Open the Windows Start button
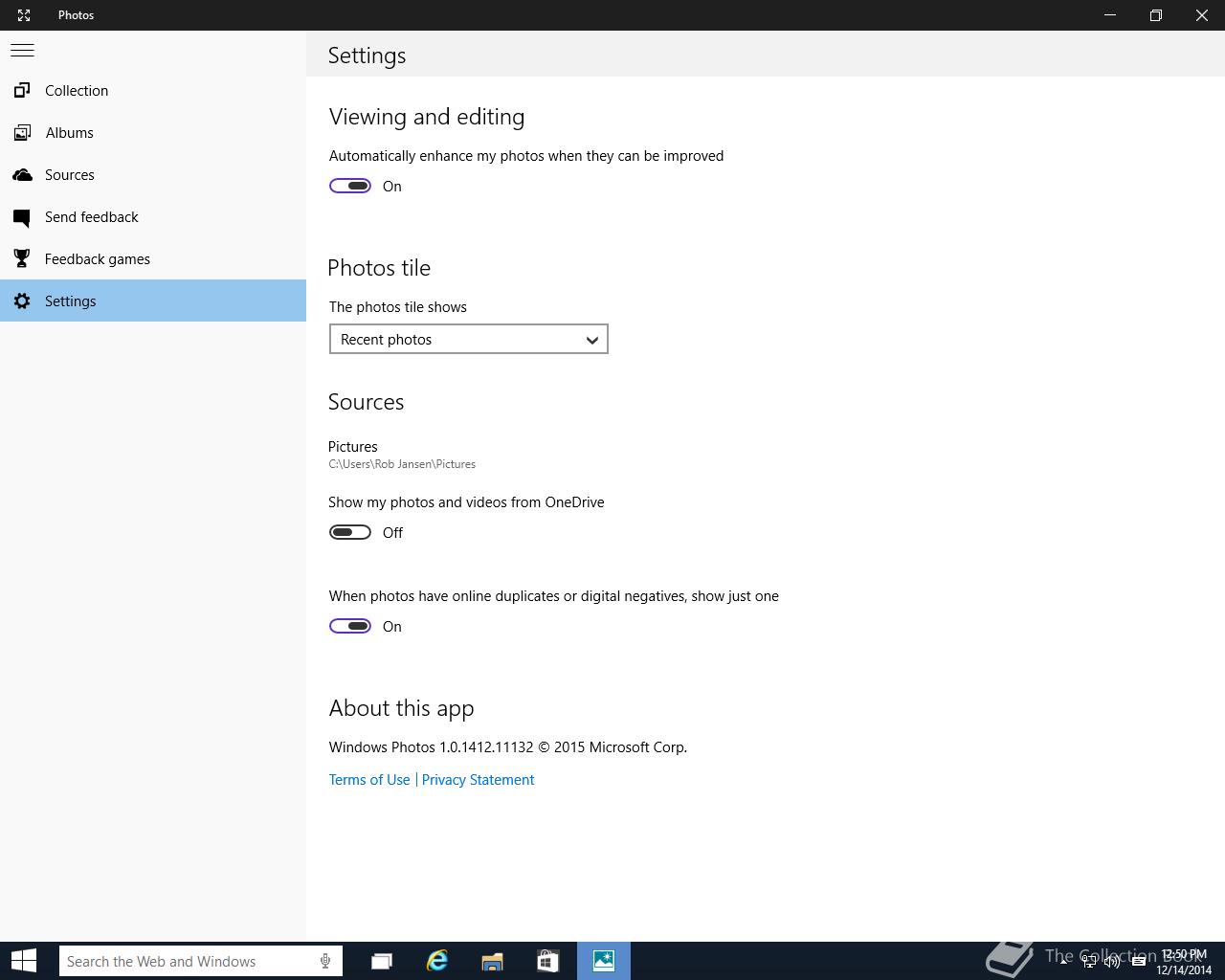1225x980 pixels. click(x=24, y=961)
